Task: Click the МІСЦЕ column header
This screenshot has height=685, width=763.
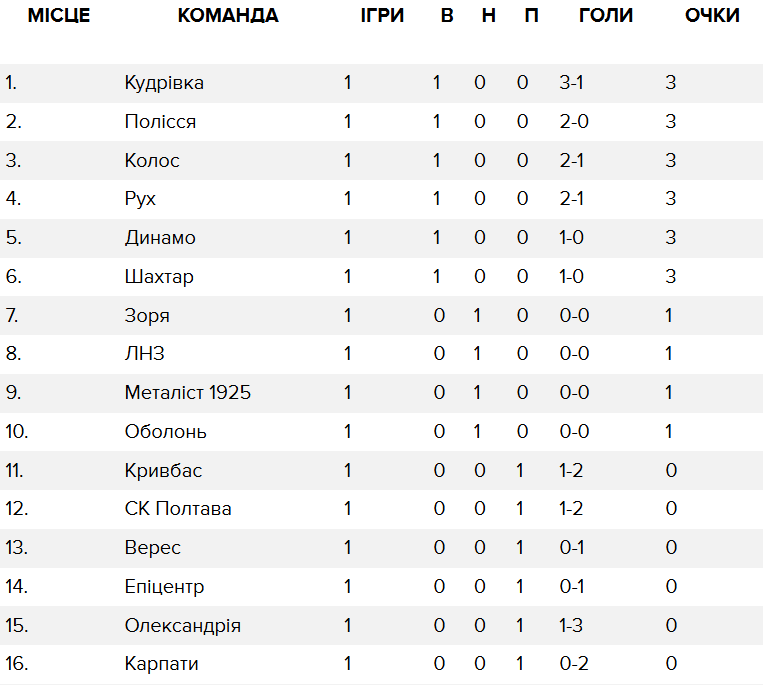Action: pyautogui.click(x=59, y=16)
